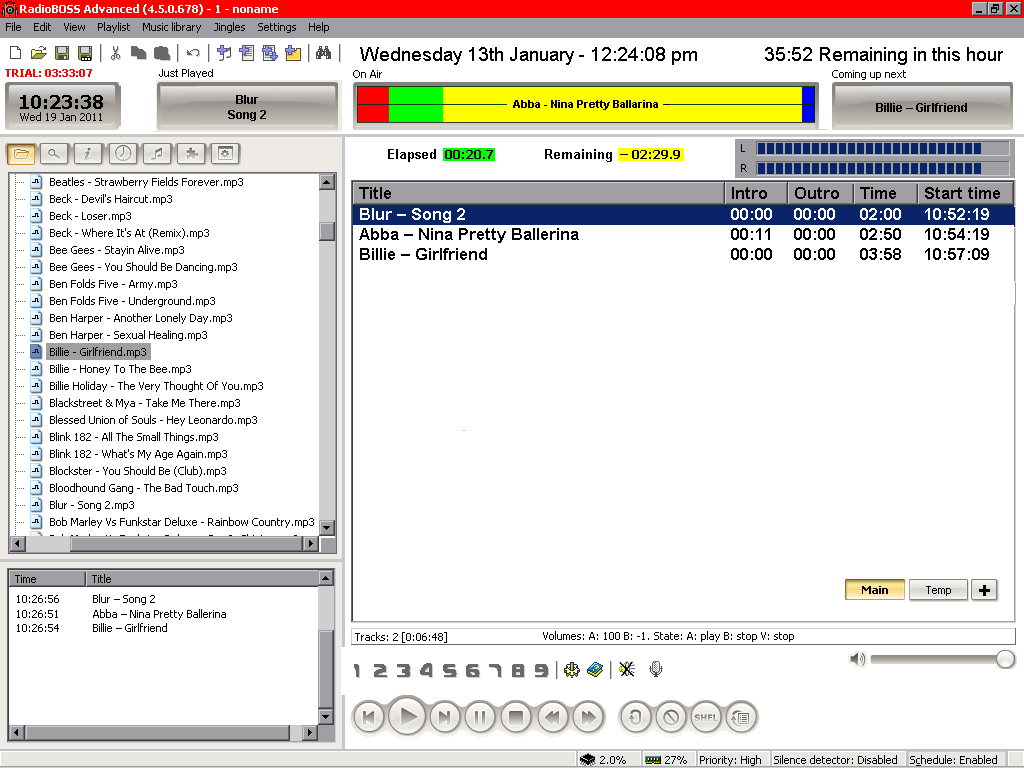Open the scheduler panel with the clock tab
The width and height of the screenshot is (1024, 768).
123,153
